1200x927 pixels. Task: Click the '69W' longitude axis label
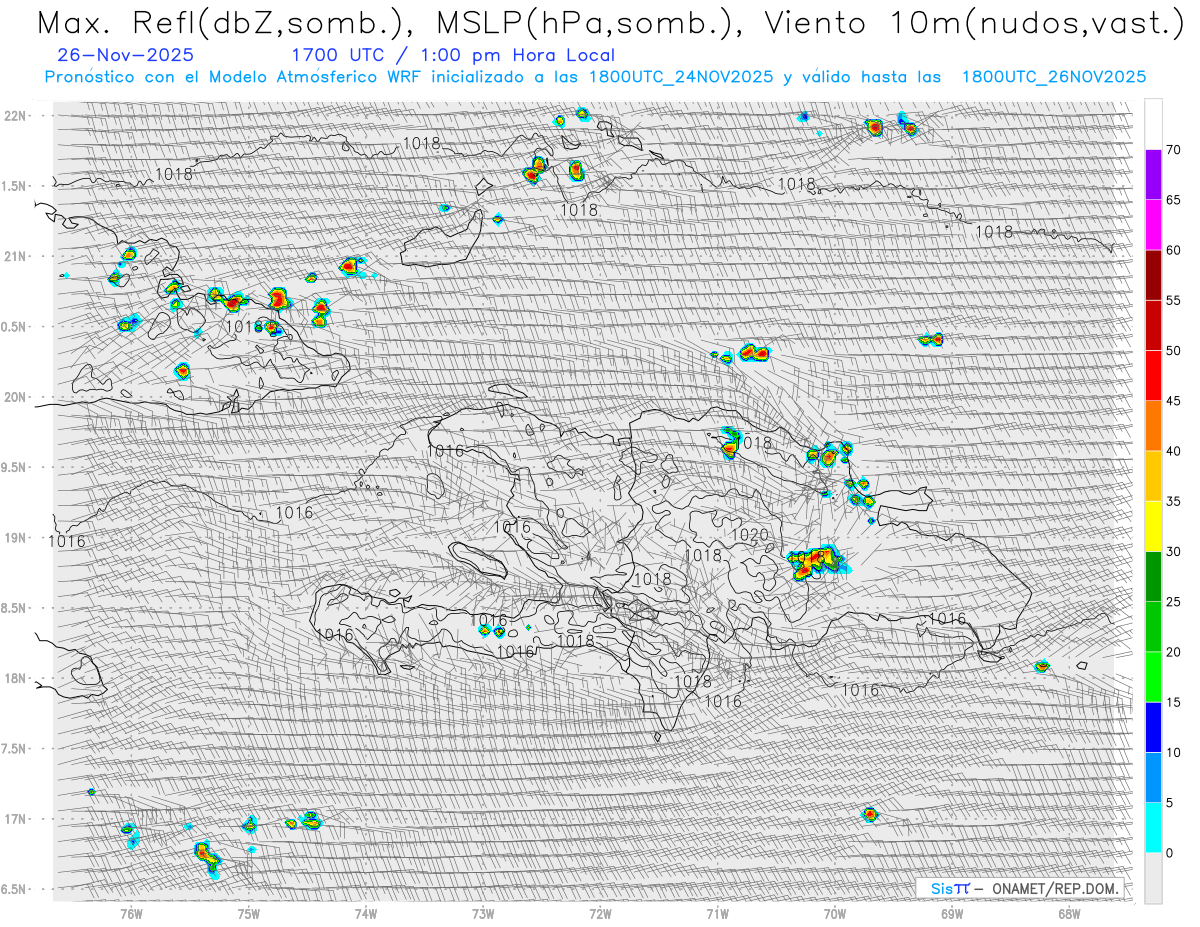(x=952, y=912)
